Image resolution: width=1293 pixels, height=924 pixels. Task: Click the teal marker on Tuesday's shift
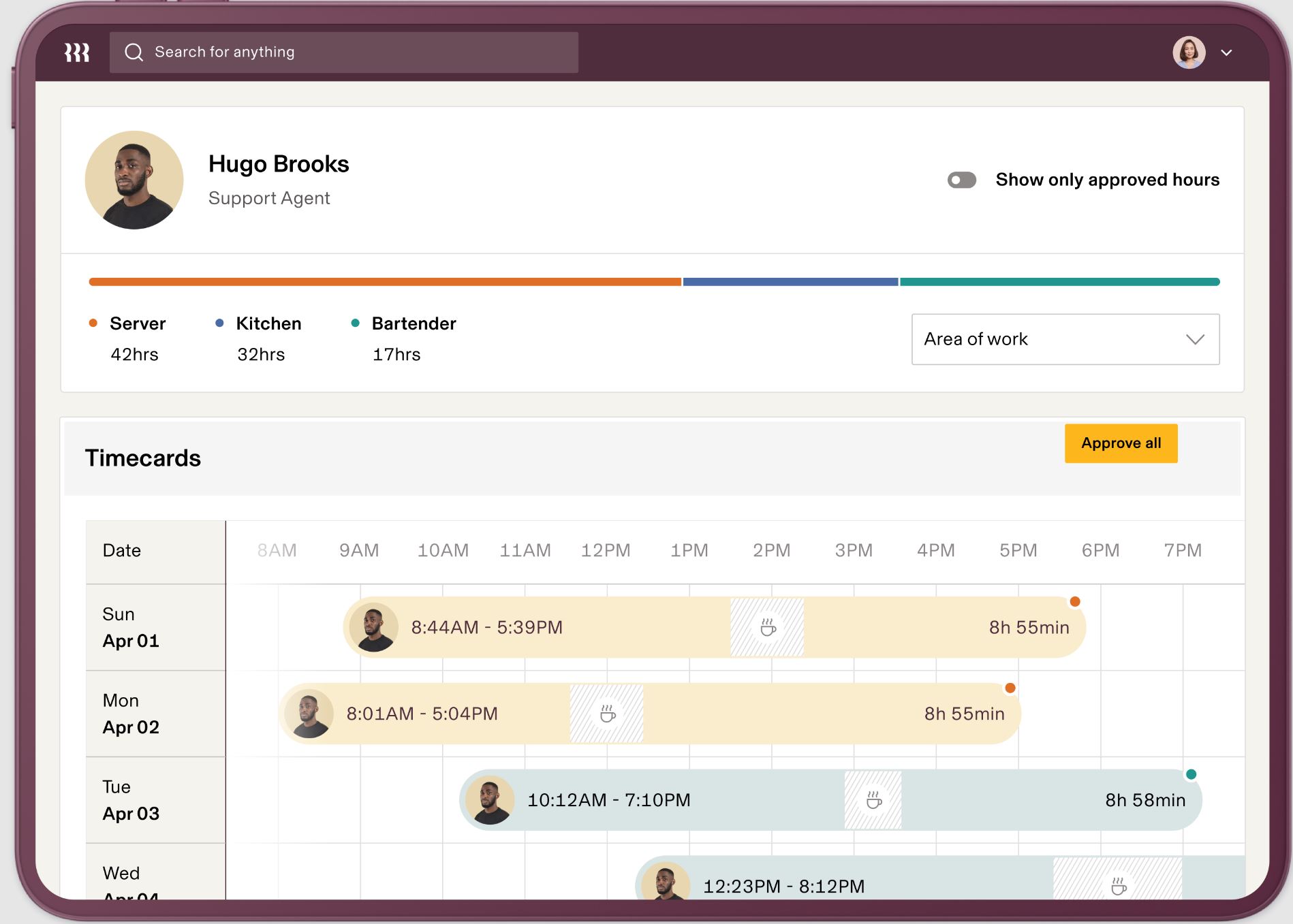click(x=1190, y=774)
